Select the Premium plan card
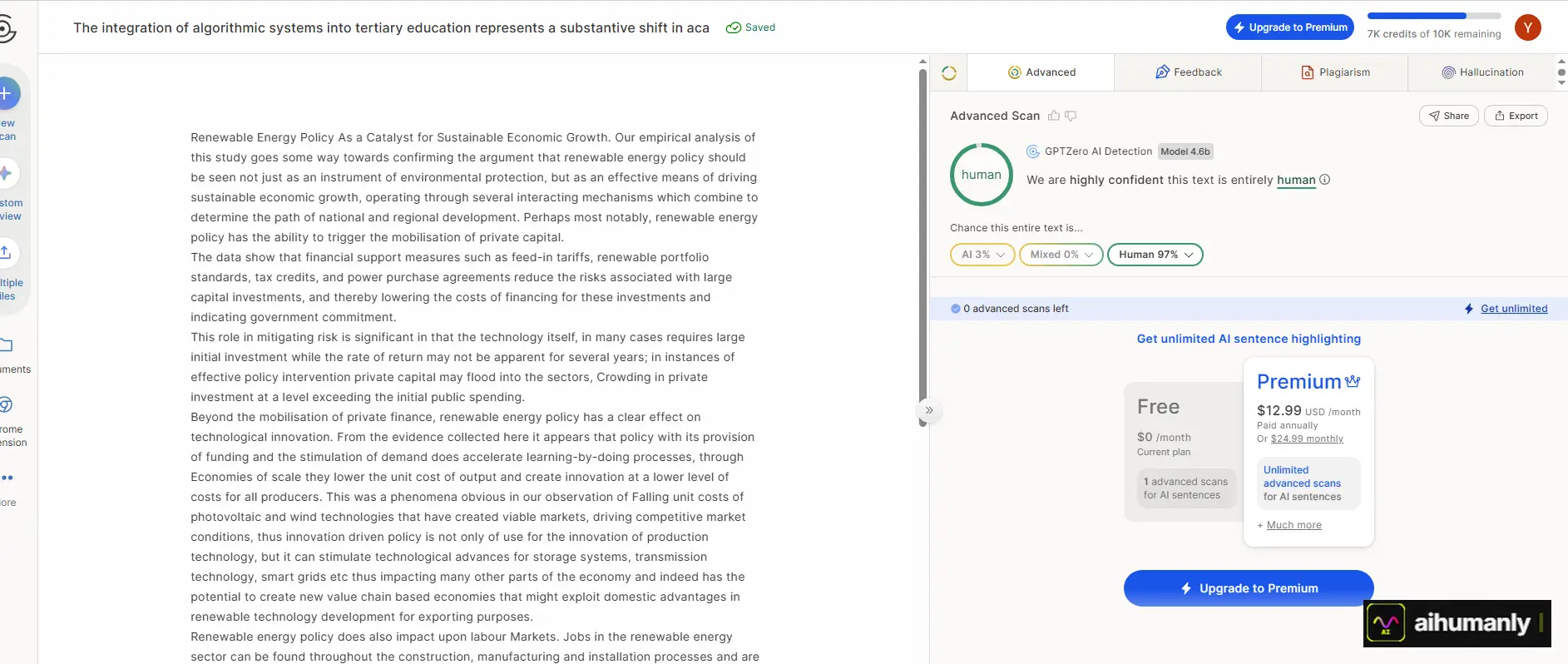The height and width of the screenshot is (664, 1568). click(x=1308, y=452)
